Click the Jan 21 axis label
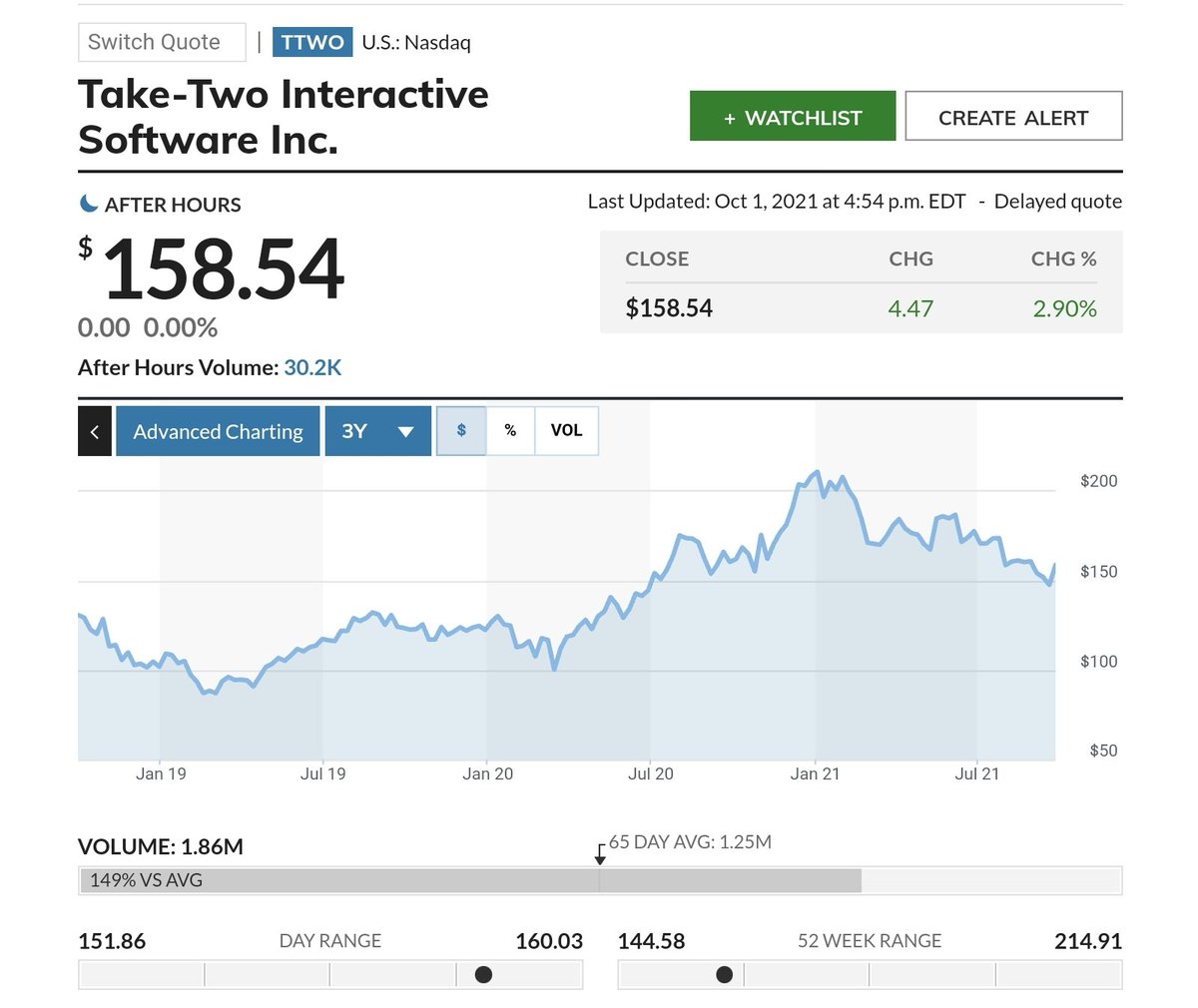1198x1008 pixels. pos(815,773)
